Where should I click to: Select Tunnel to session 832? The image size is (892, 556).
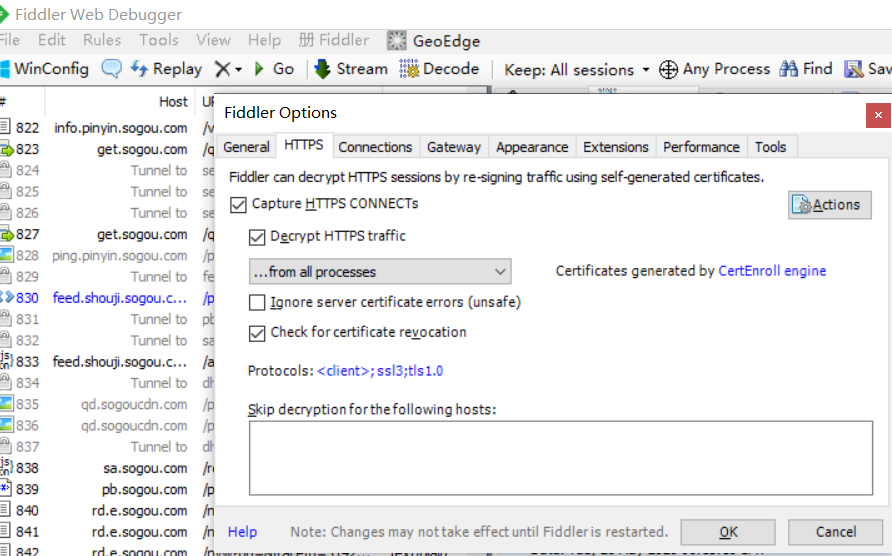107,340
